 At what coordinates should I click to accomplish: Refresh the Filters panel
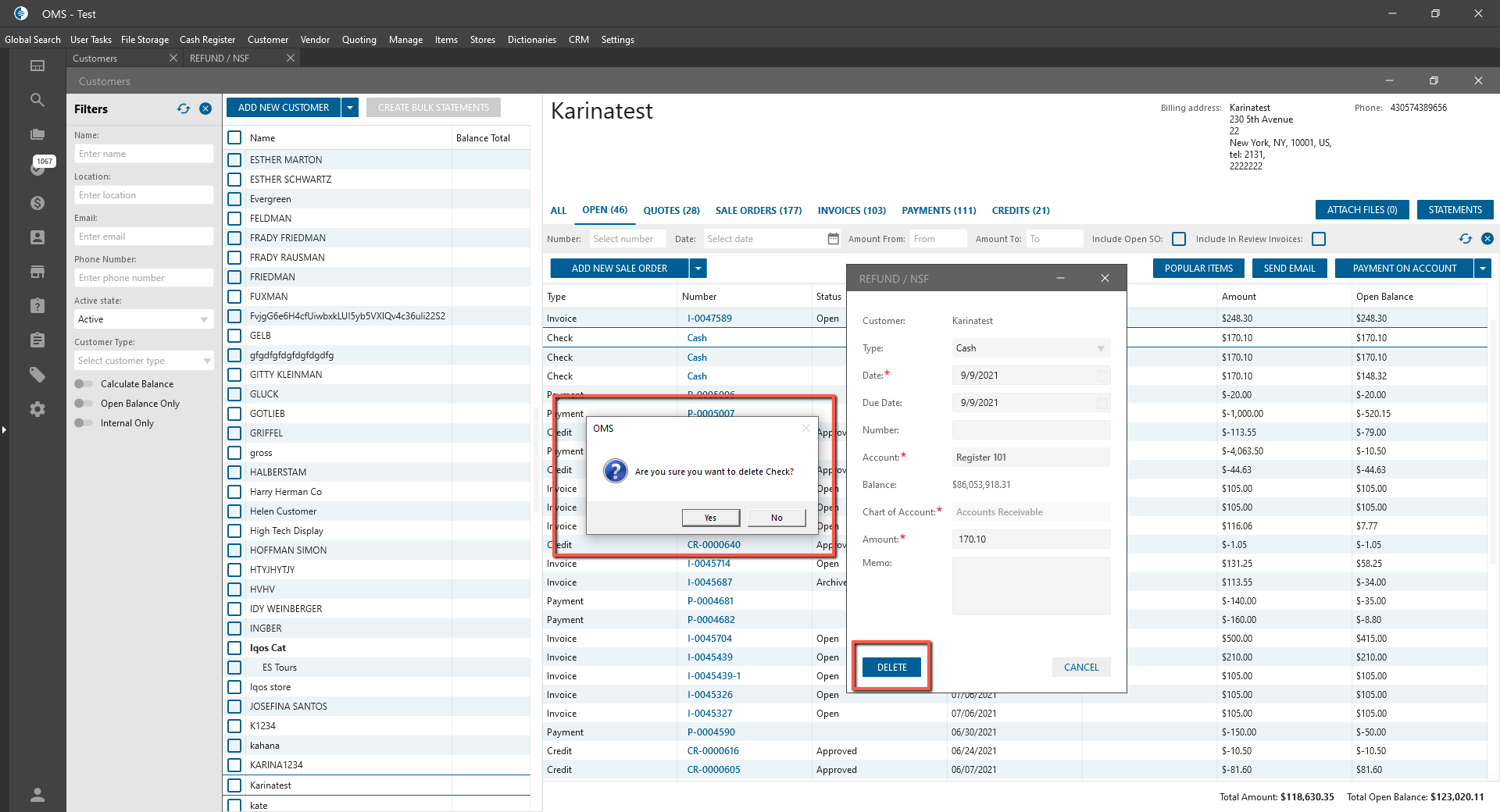coord(184,109)
